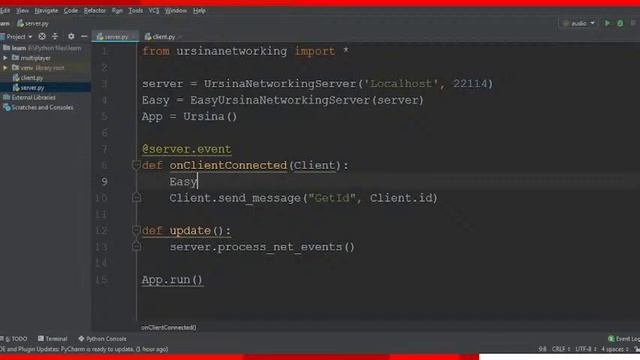This screenshot has height=360, width=640.
Task: Place cursor on the App.run() line
Action: pyautogui.click(x=172, y=280)
